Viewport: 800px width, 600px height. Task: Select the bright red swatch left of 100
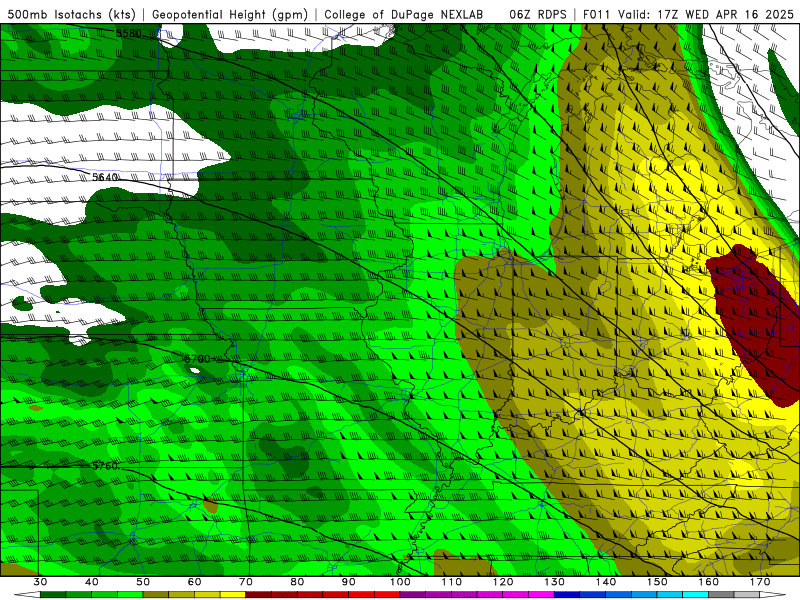(x=387, y=595)
